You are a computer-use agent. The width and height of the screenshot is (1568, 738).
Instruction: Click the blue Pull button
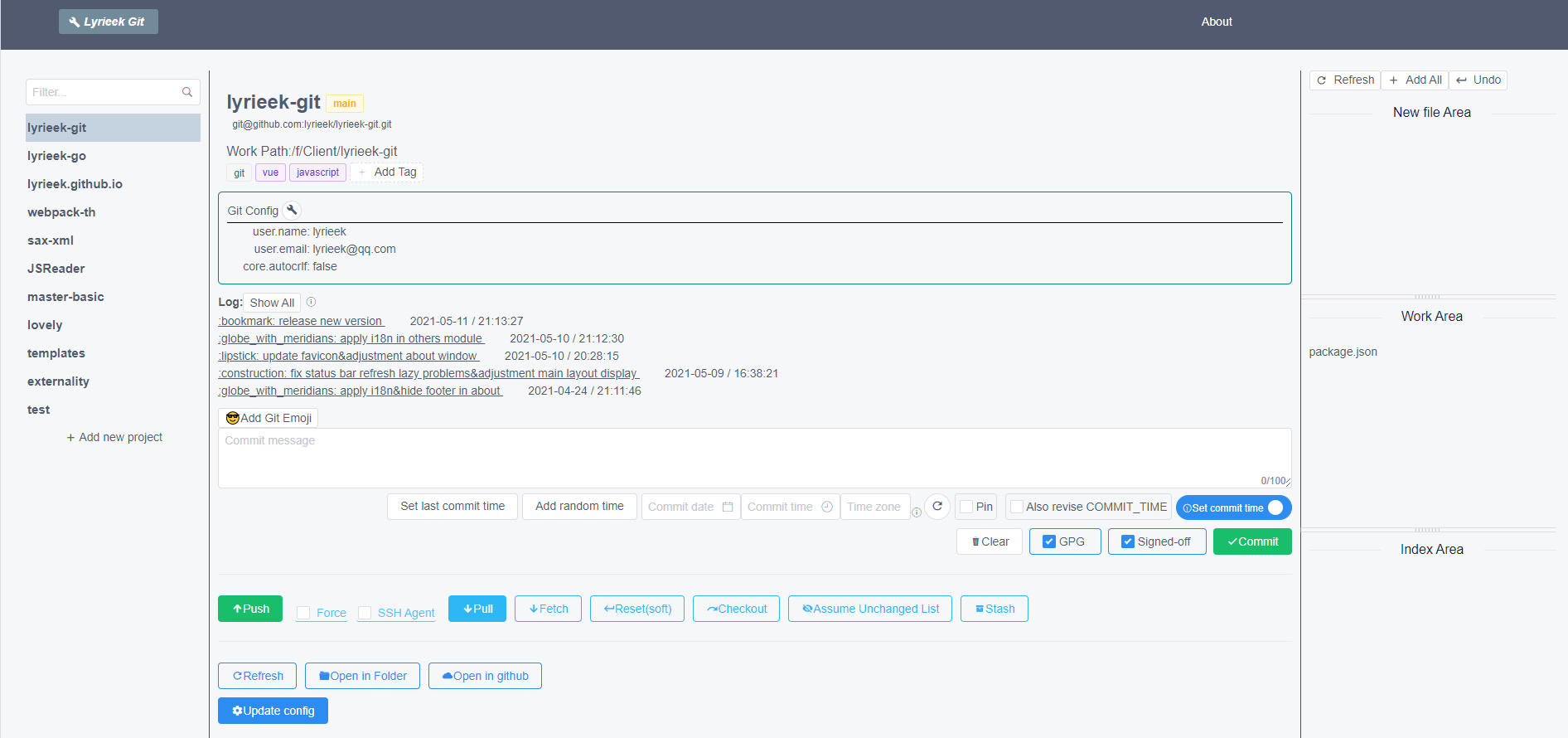[x=477, y=609]
